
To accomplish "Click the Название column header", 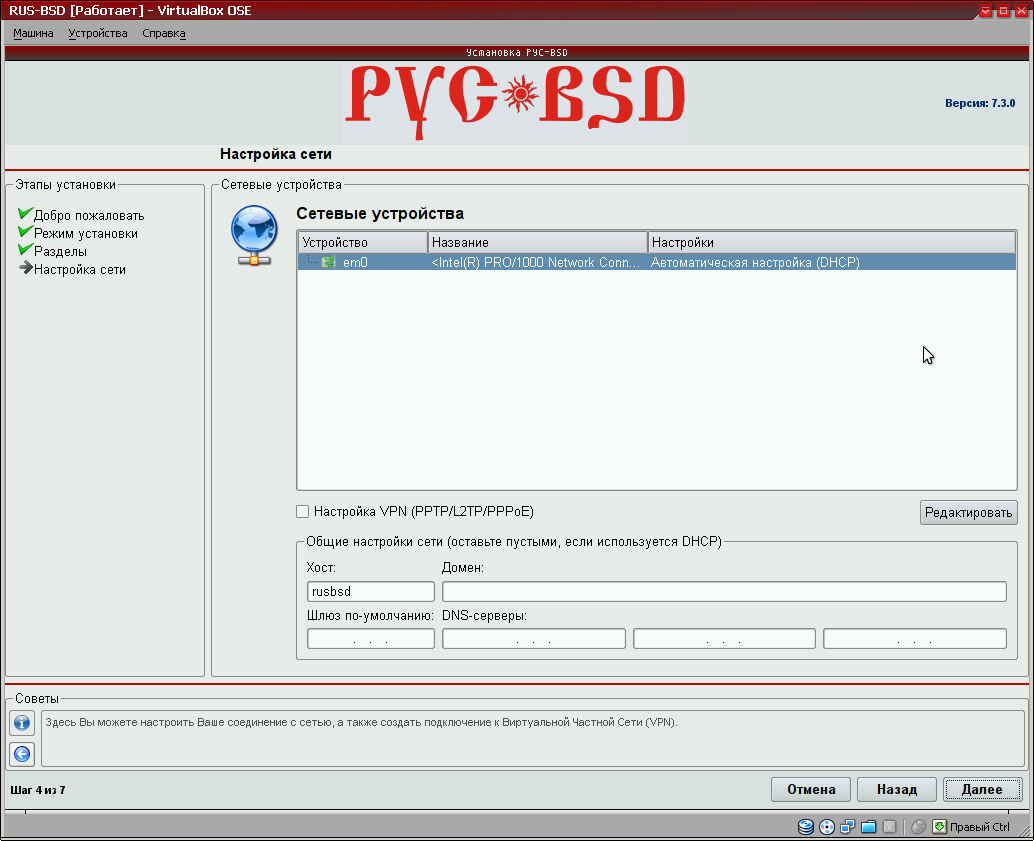I will [x=537, y=242].
